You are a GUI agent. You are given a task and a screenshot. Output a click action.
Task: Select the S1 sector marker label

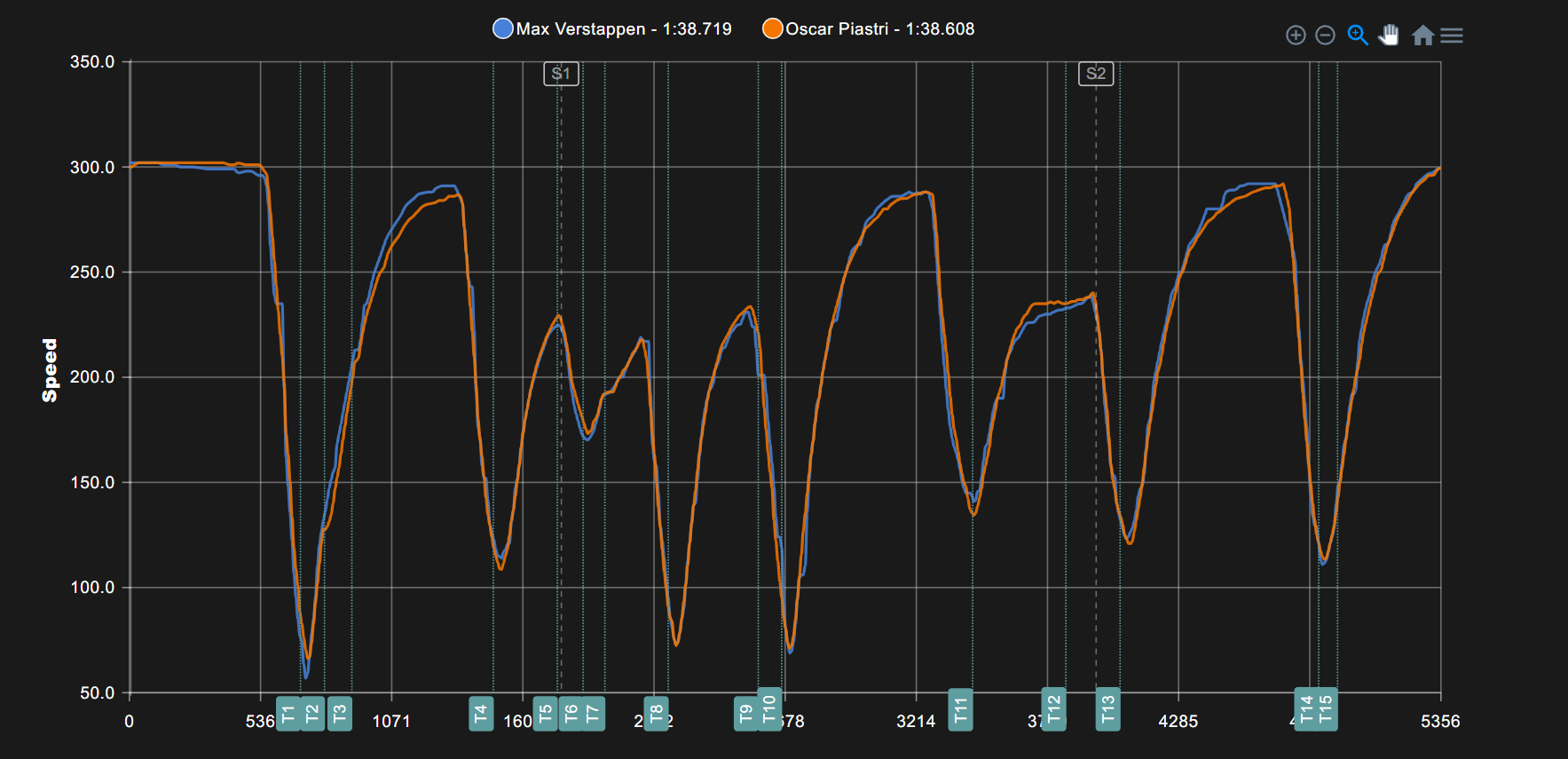coord(561,74)
